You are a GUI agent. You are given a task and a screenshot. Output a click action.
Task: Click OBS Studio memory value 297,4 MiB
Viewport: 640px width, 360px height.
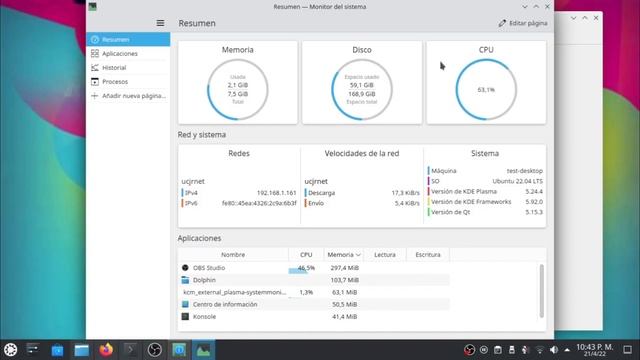pos(344,268)
